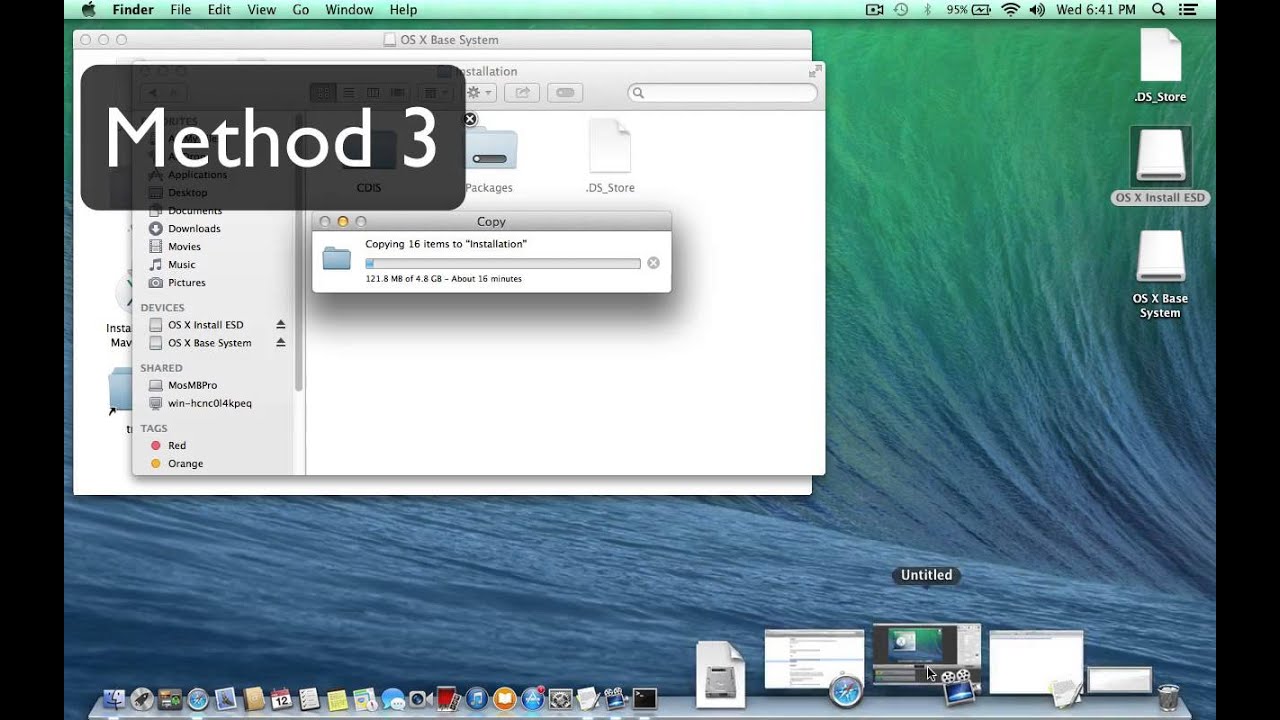Eject OS X Install ESD from sidebar
The image size is (1280, 720).
281,325
